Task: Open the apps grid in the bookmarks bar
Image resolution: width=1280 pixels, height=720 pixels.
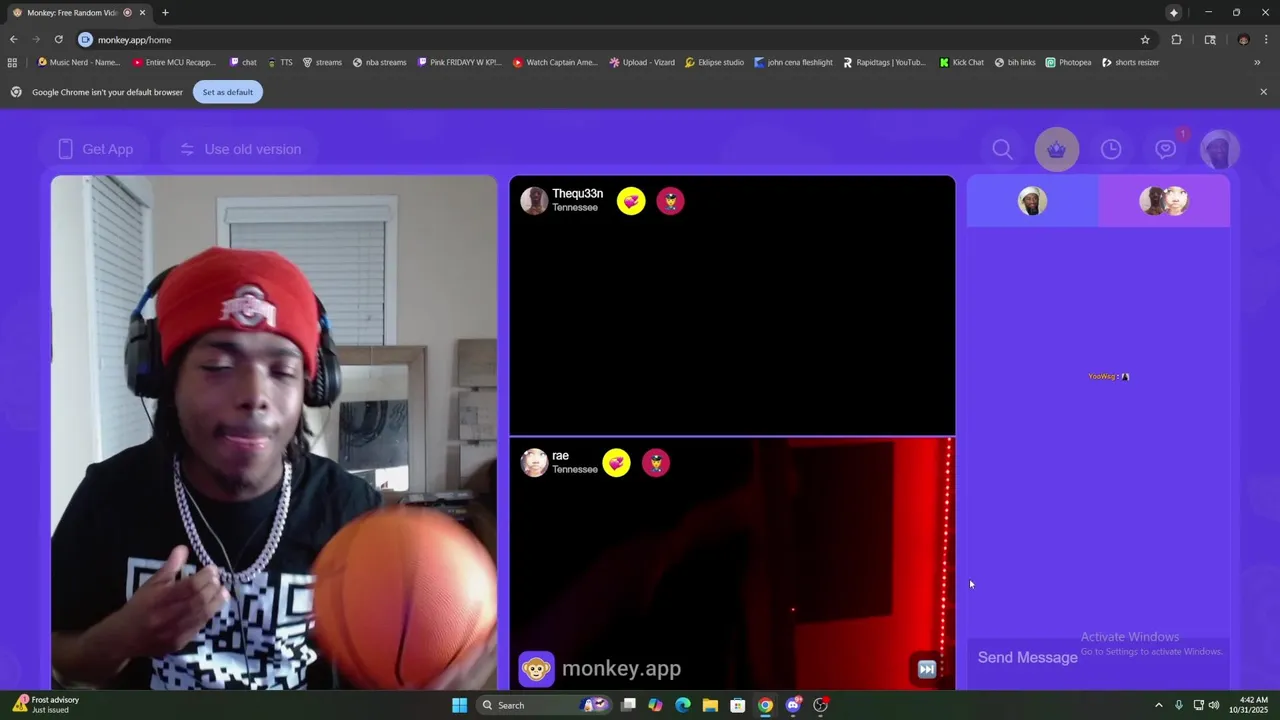Action: pos(12,62)
